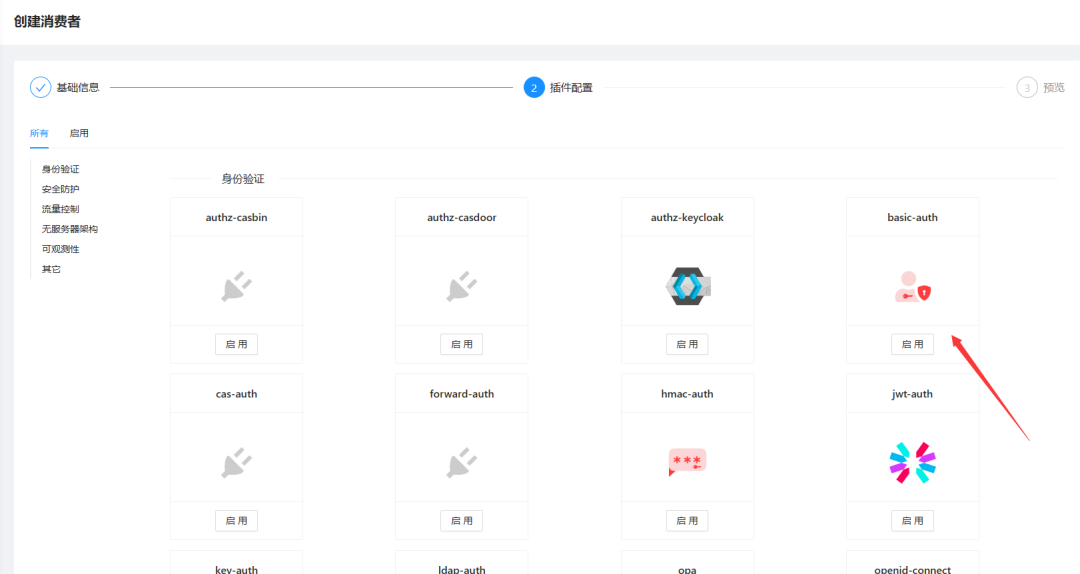The height and width of the screenshot is (574, 1080).
Task: Switch to the 启用 tab
Action: pos(79,133)
